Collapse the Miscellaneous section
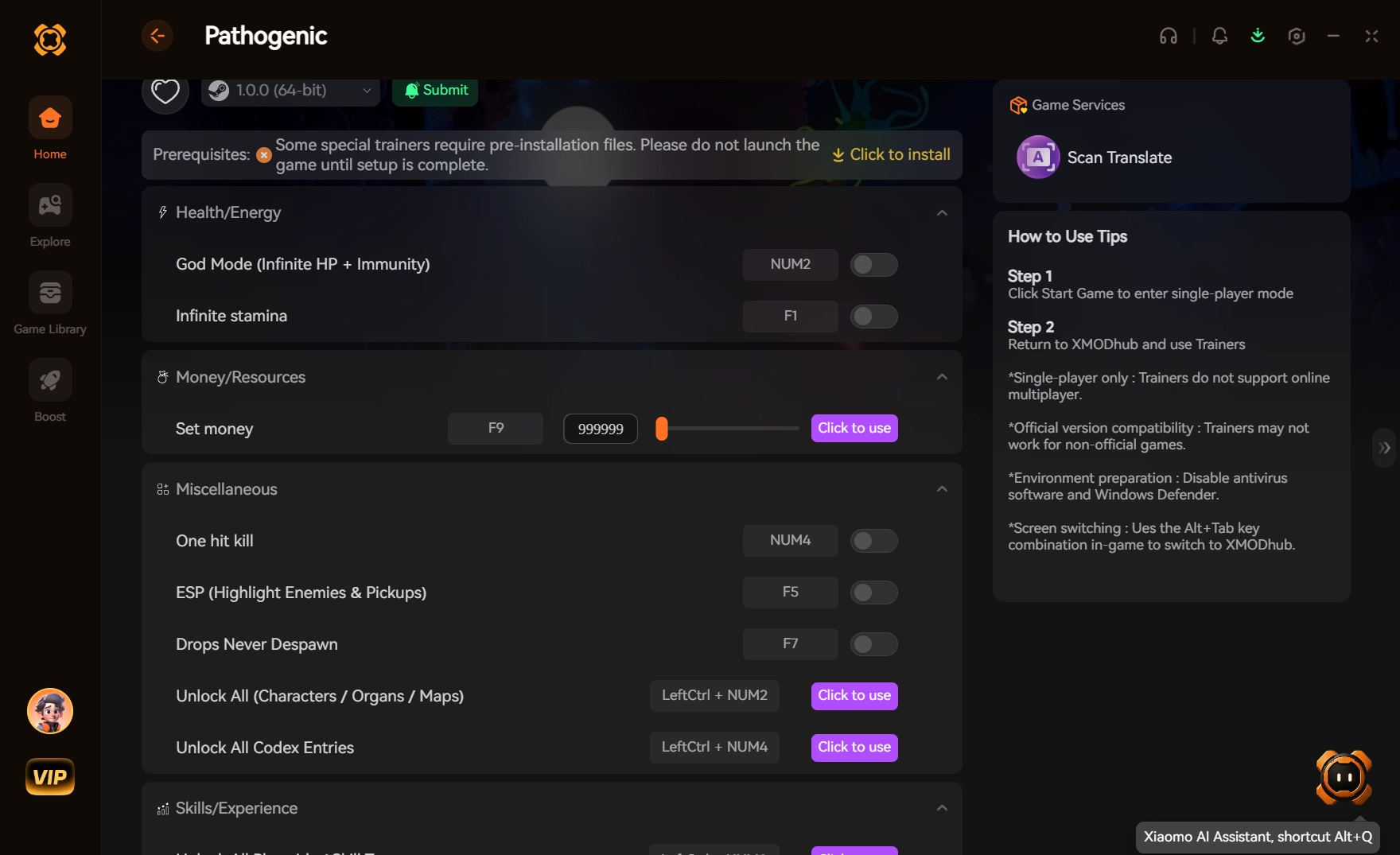 (x=942, y=489)
